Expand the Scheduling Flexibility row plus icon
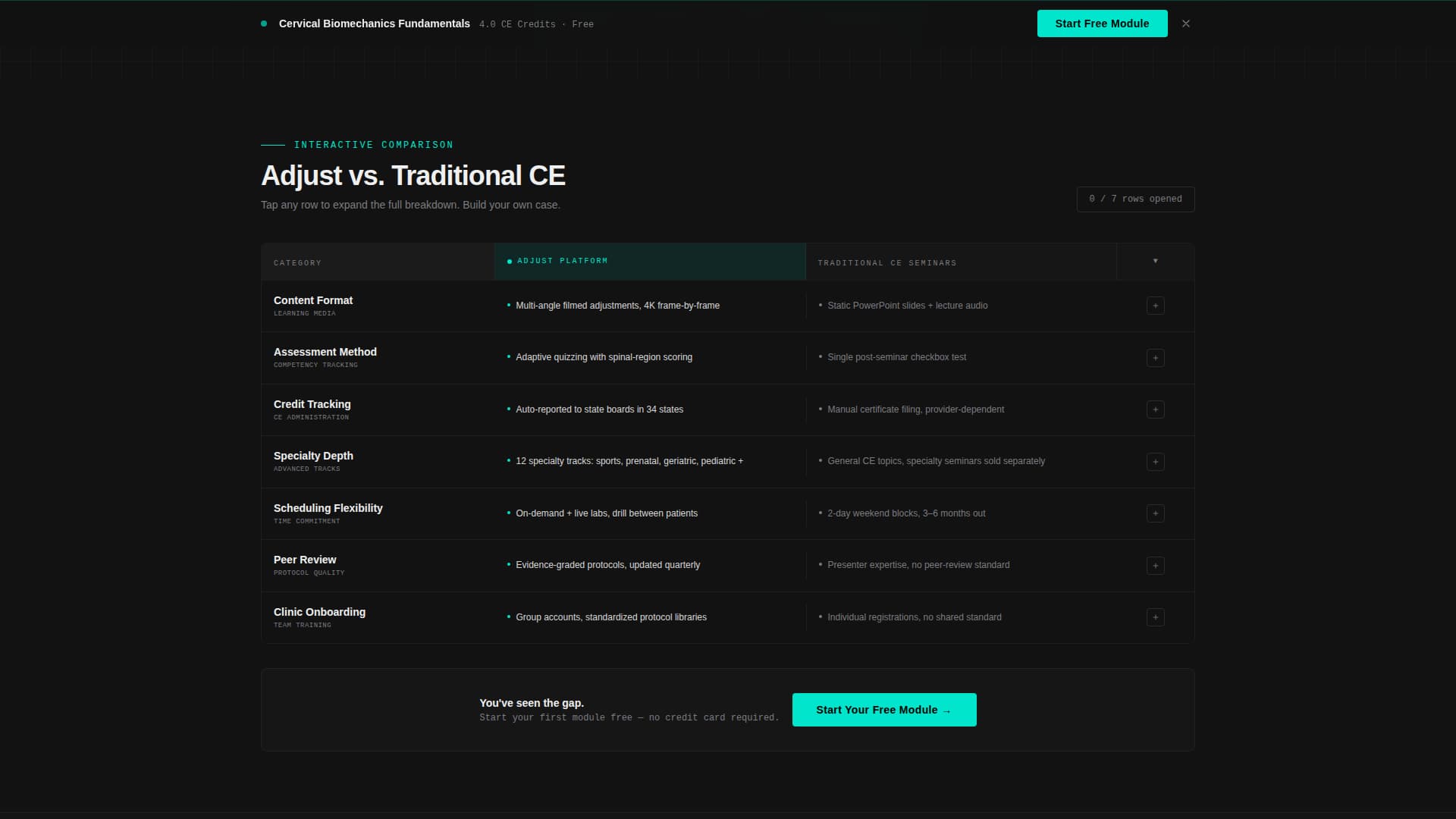Screen dimensions: 1456x819 point(1155,513)
